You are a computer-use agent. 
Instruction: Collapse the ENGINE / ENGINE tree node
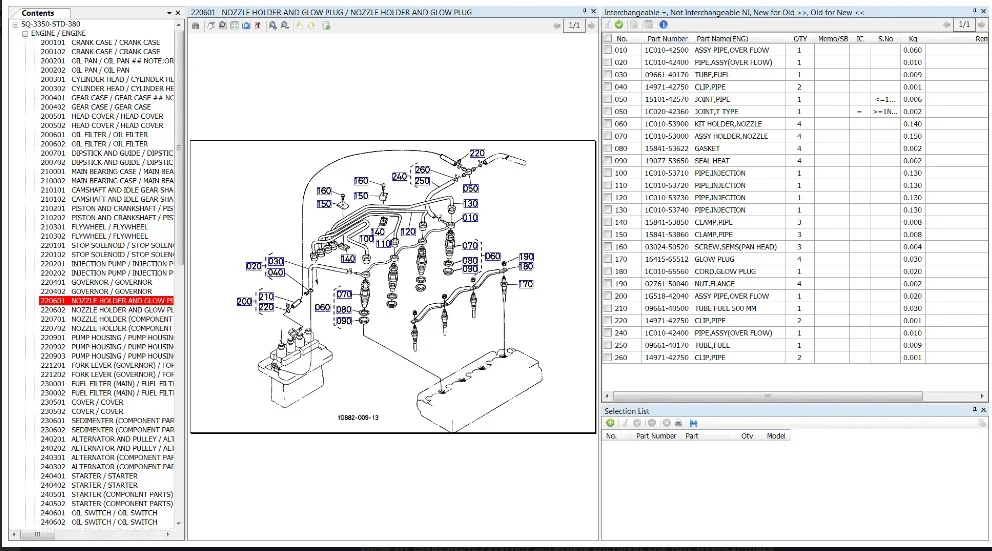click(25, 33)
